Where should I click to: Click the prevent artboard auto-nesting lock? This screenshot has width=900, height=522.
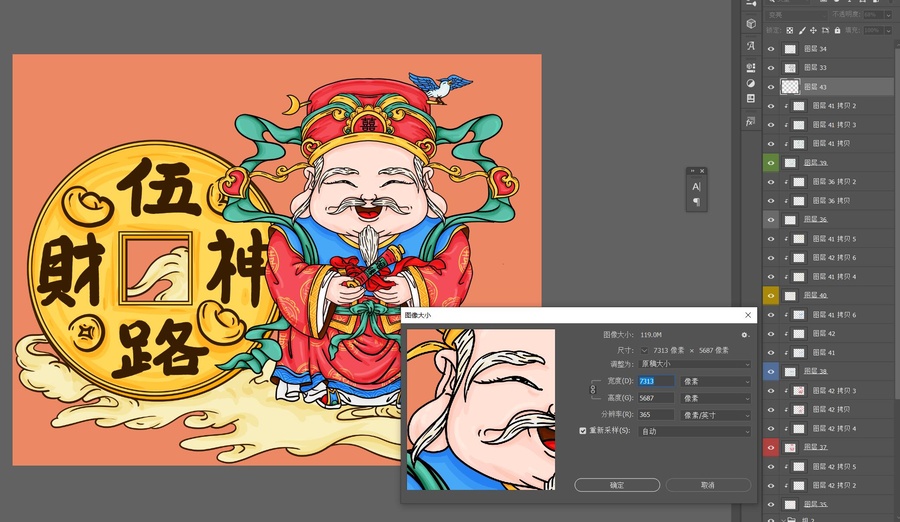pos(825,30)
